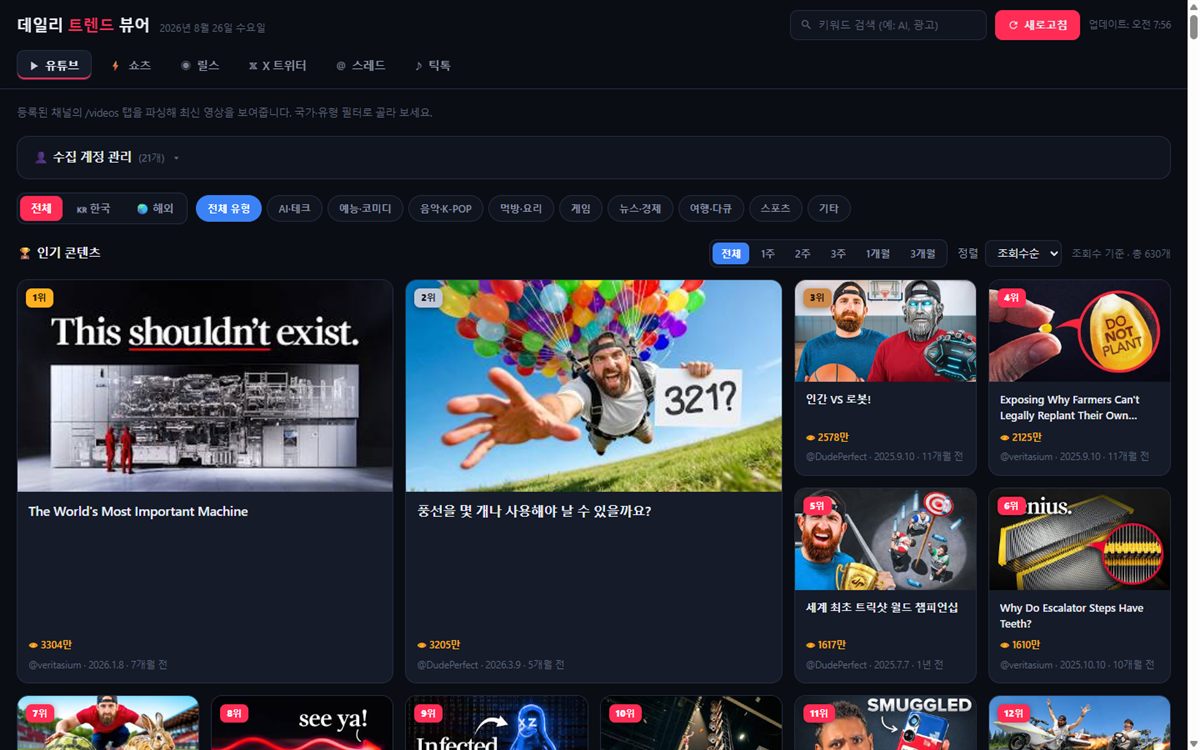Open the balloon flying video thumbnail
This screenshot has height=750, width=1200.
[593, 385]
